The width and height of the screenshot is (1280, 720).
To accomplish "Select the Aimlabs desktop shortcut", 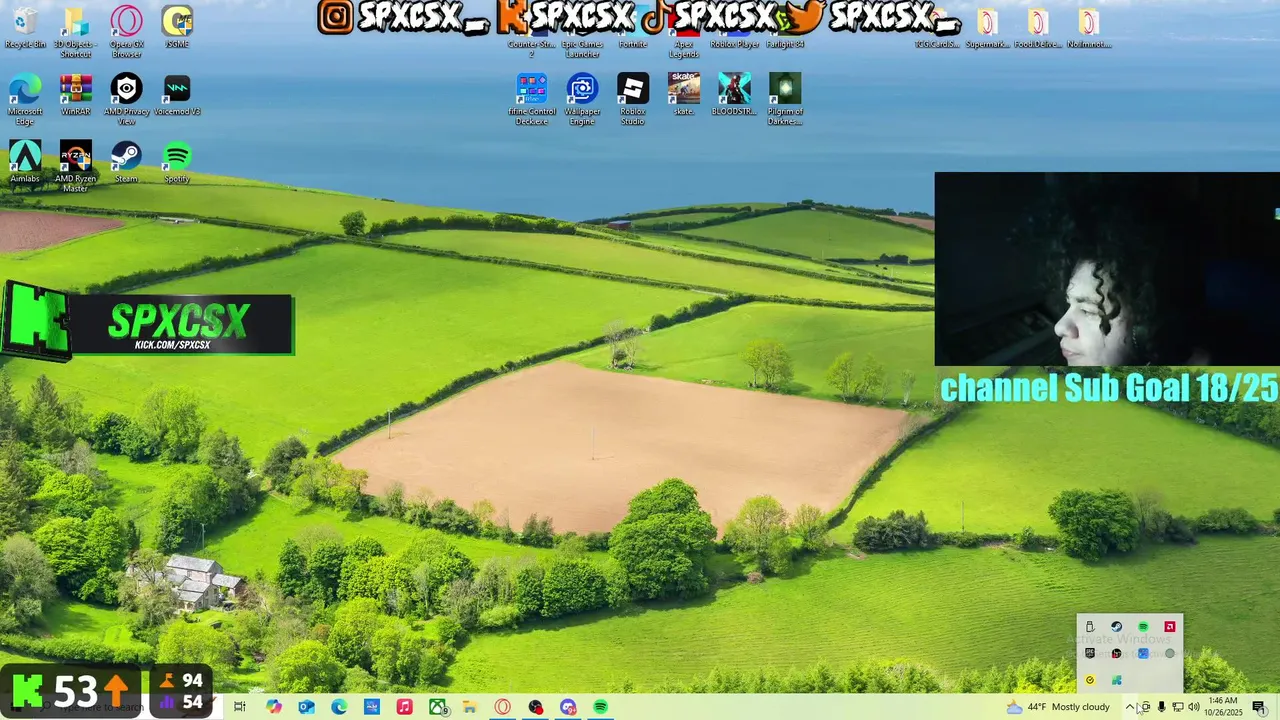I will point(25,162).
